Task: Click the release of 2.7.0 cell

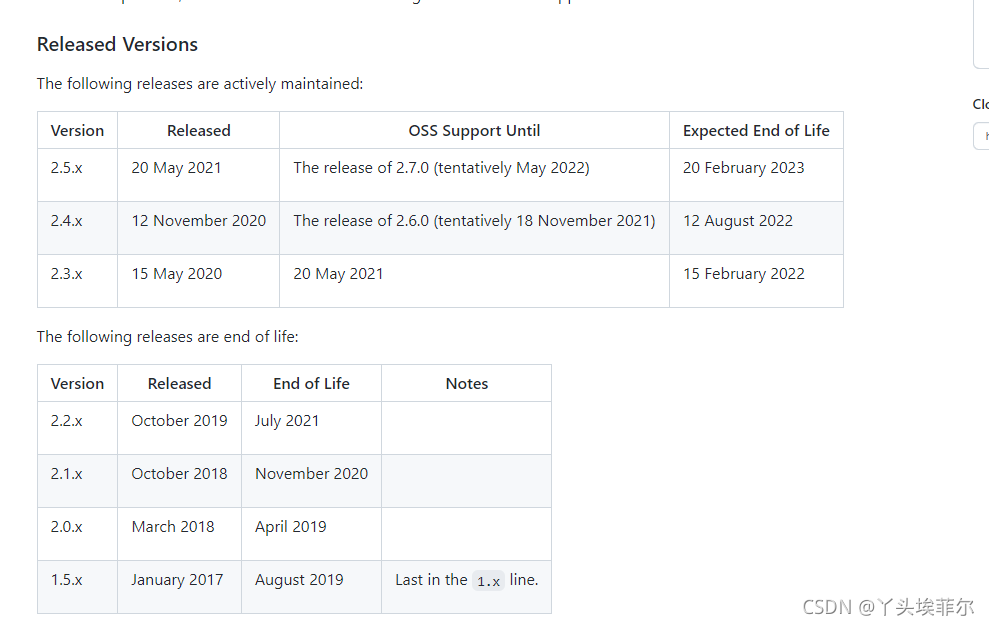Action: (474, 175)
